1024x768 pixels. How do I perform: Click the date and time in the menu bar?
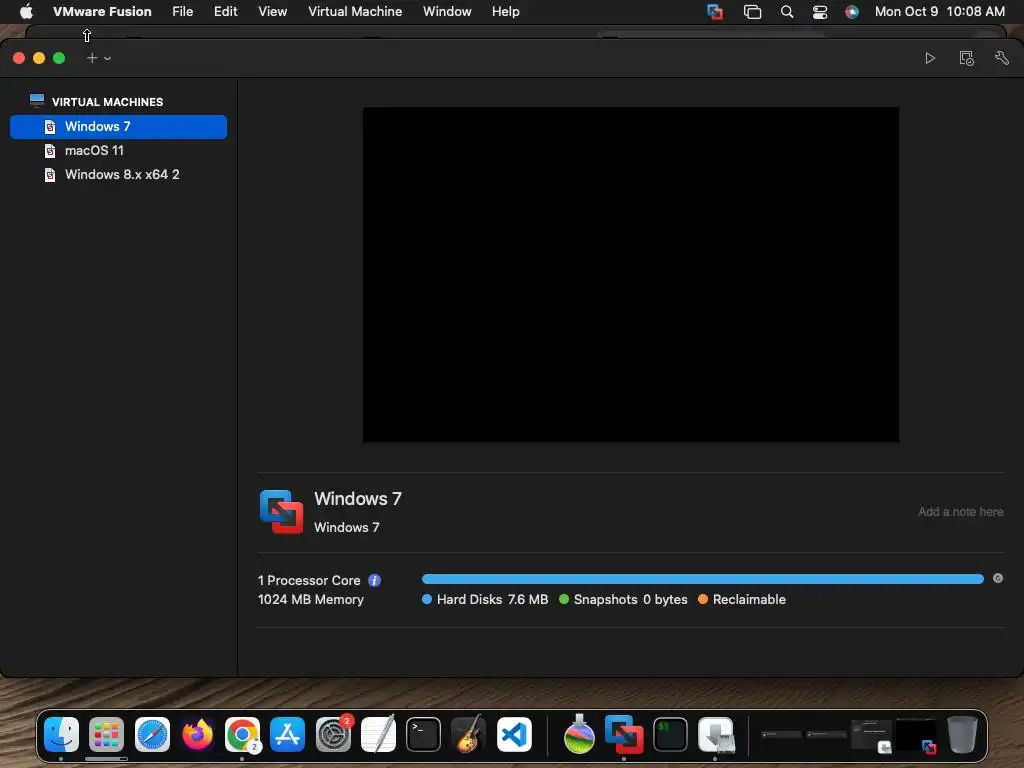point(940,12)
